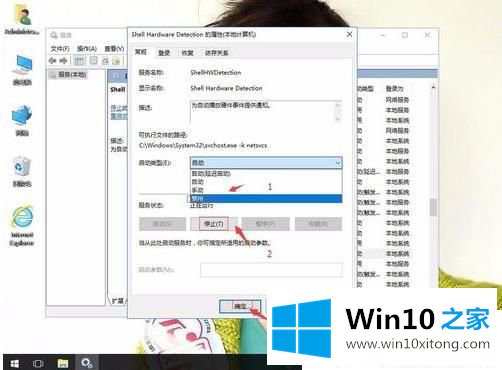Viewport: 502px width, 370px height.
Task: Click the Properties sheet icon in Services toolbar
Action: pyautogui.click(x=94, y=61)
